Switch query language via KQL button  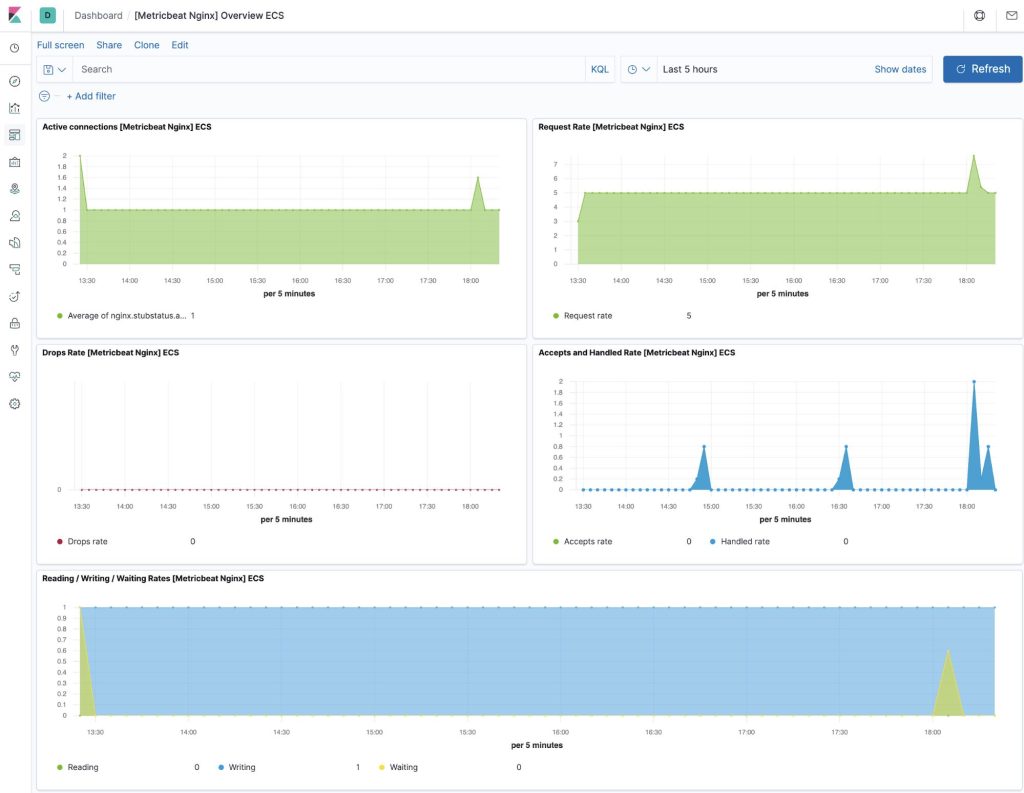pyautogui.click(x=600, y=69)
